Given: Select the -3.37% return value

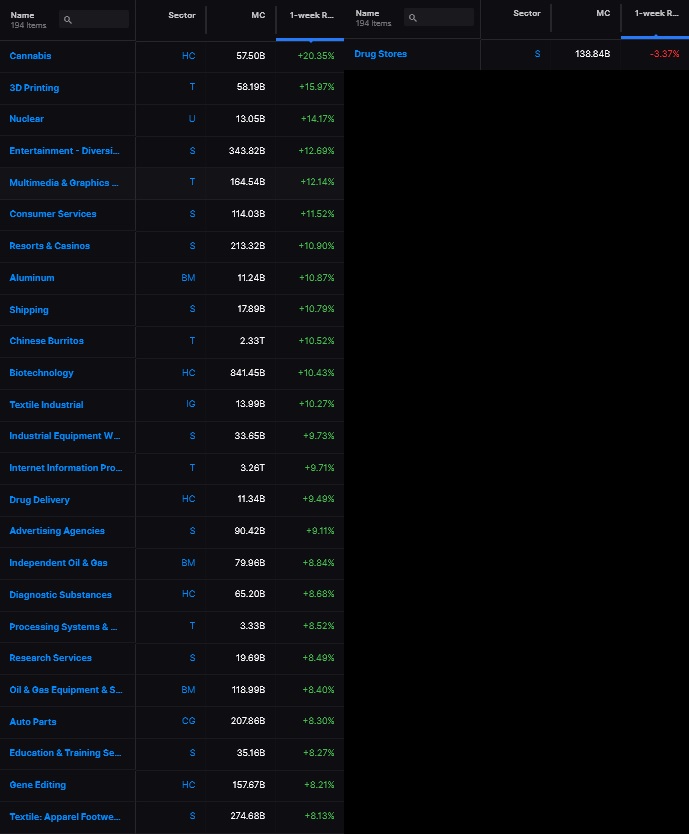Looking at the screenshot, I should (x=665, y=54).
